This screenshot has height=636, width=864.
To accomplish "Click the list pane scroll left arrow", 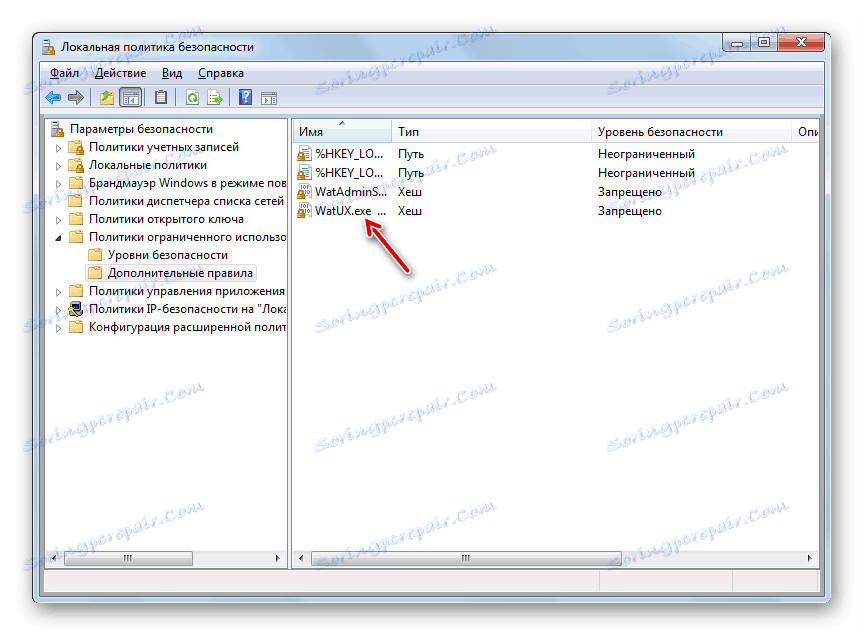I will point(301,558).
